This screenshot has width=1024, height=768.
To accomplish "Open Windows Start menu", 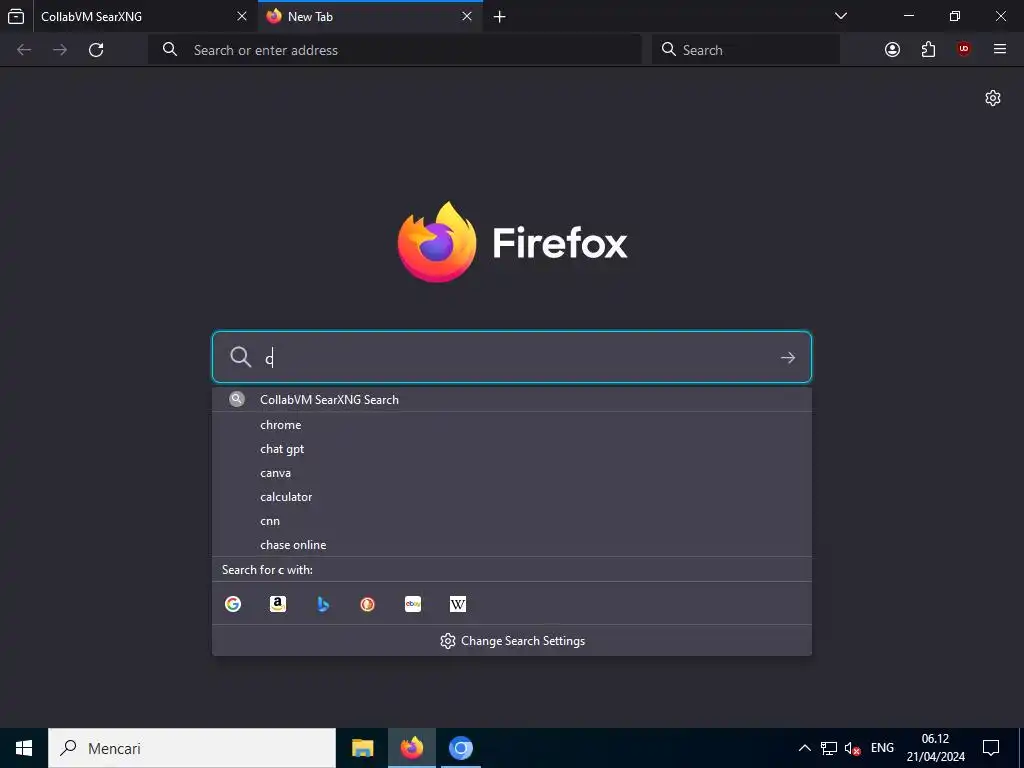I will tap(24, 748).
